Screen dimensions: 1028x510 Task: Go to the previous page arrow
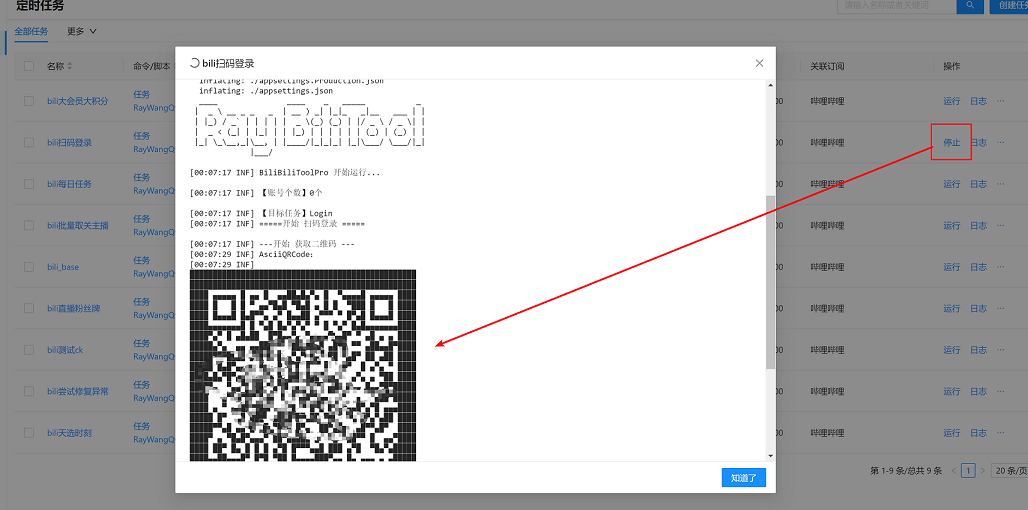954,470
